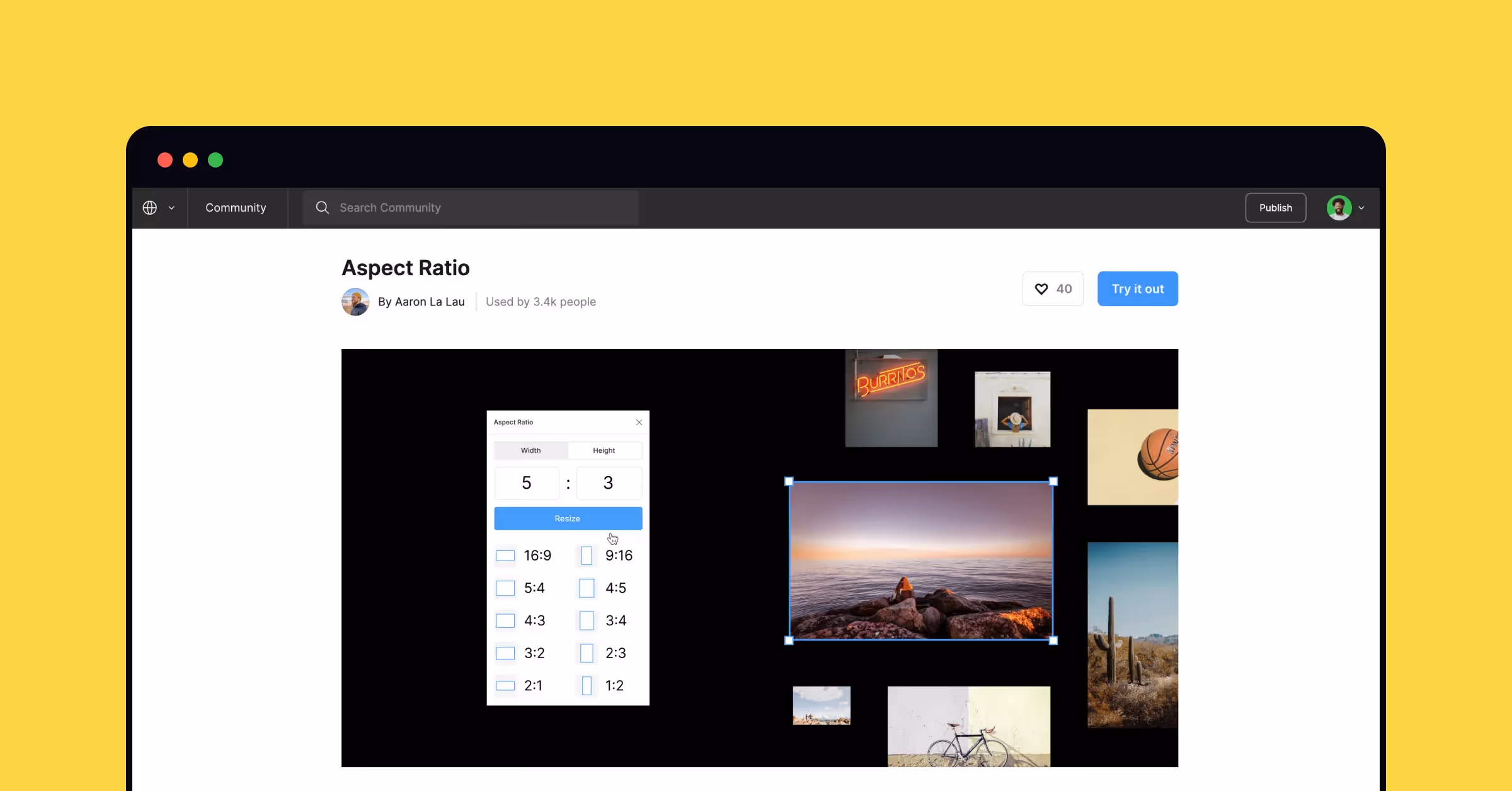This screenshot has width=1512, height=791.
Task: Open the globe dropdown chevron
Action: coord(171,207)
